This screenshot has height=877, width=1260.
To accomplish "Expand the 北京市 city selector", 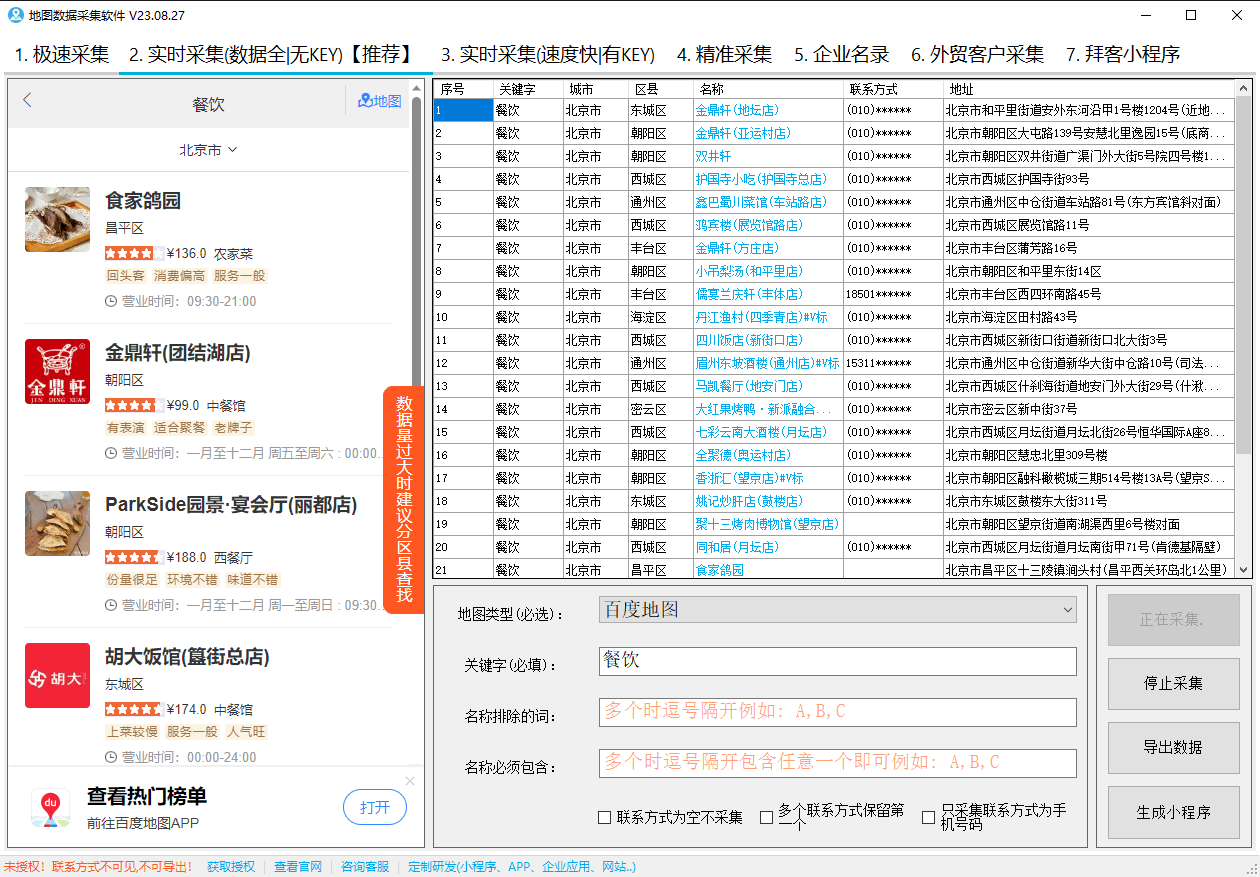I will point(208,150).
